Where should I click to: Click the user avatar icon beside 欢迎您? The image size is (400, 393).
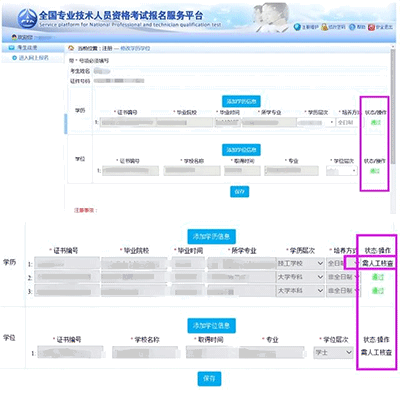tap(14, 37)
